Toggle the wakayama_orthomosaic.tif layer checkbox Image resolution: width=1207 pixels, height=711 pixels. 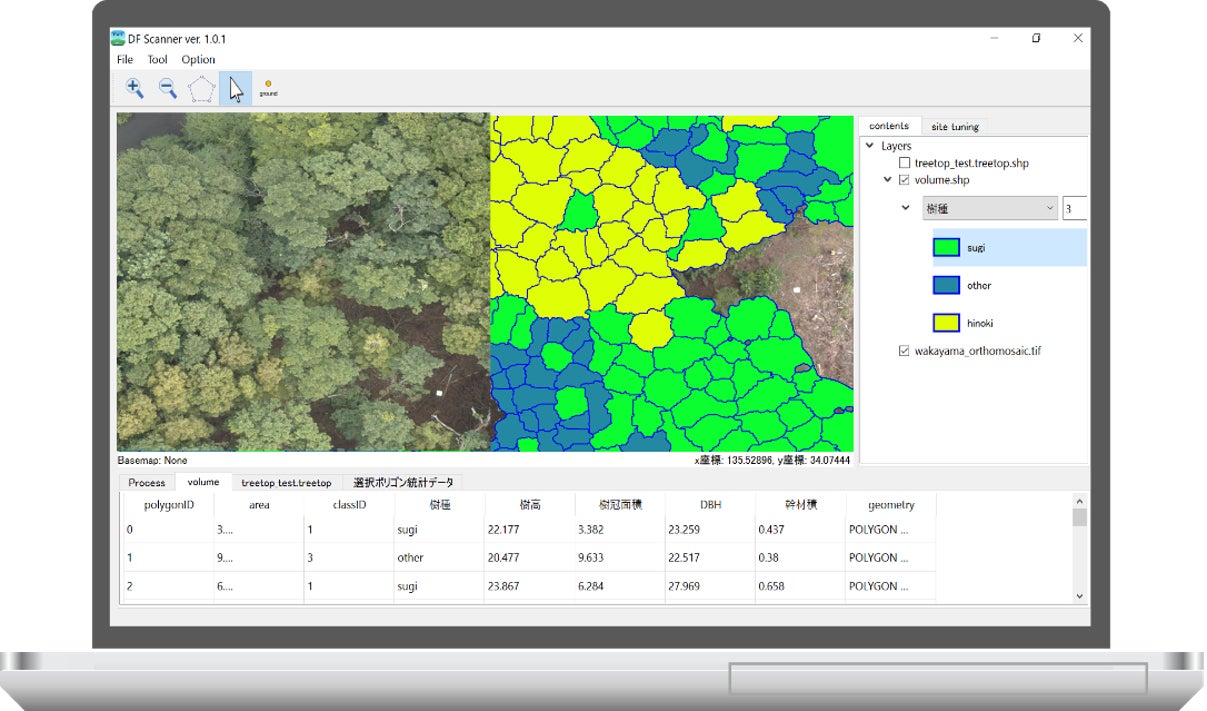tap(904, 351)
